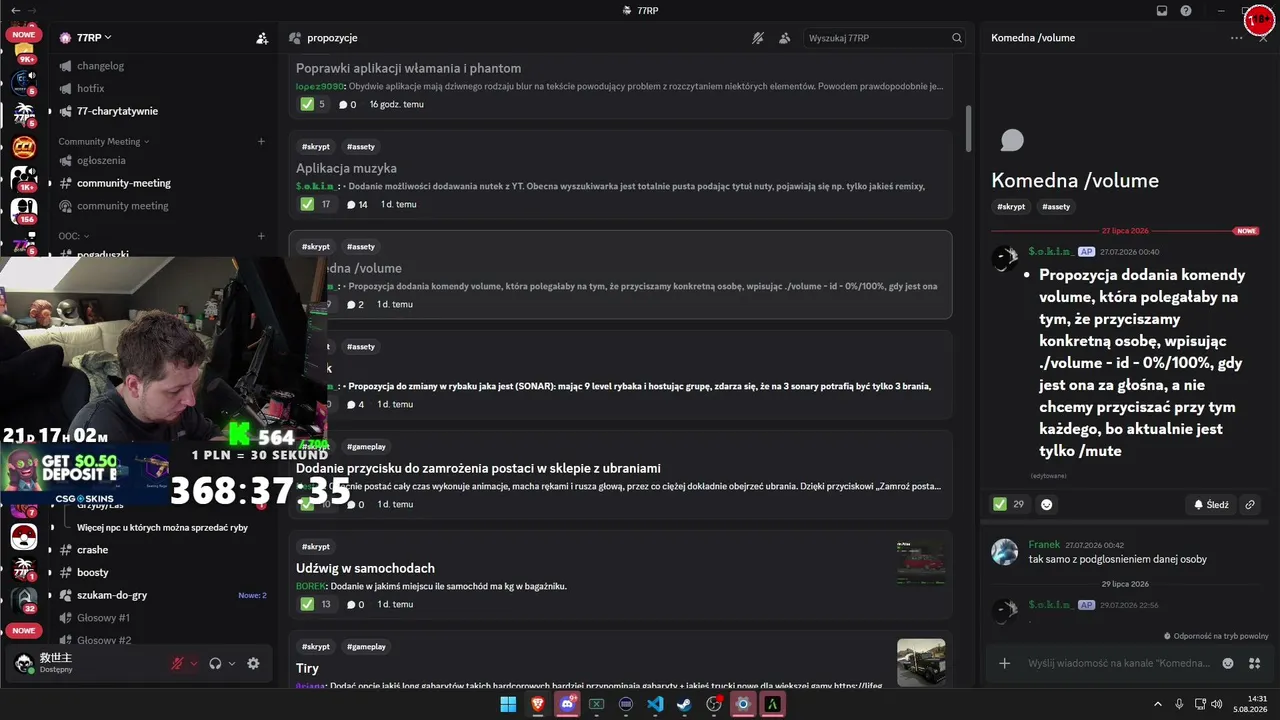Open the inbox icon in title bar
The image size is (1280, 720).
(1162, 11)
